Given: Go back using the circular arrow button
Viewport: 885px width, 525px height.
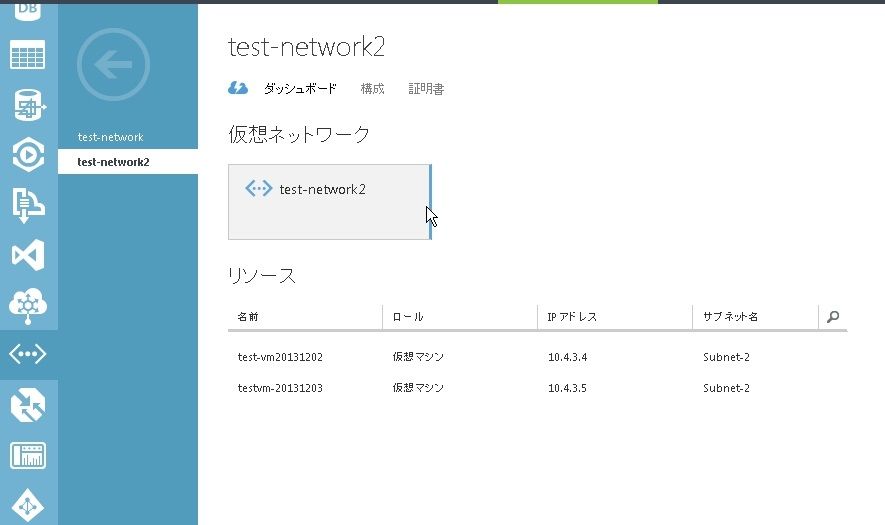Looking at the screenshot, I should (113, 65).
